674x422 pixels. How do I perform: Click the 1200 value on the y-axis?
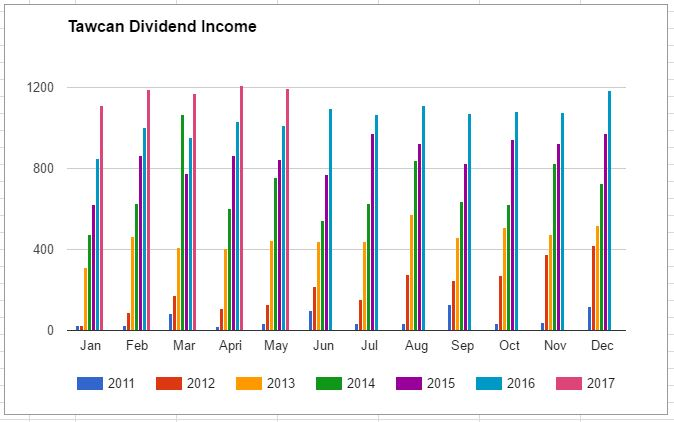(x=41, y=88)
